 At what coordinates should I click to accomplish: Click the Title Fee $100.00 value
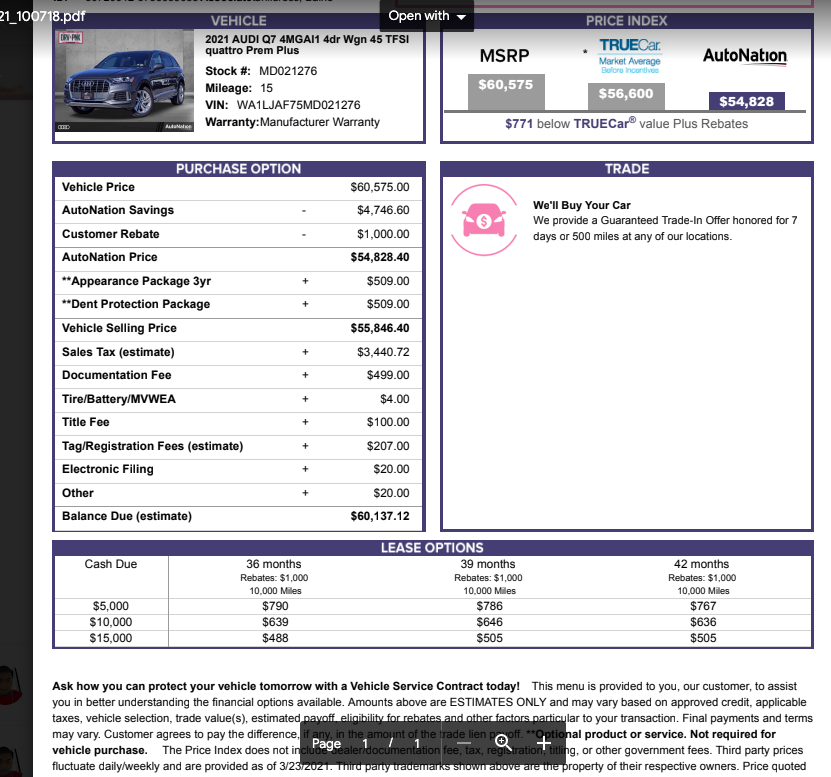[x=388, y=422]
